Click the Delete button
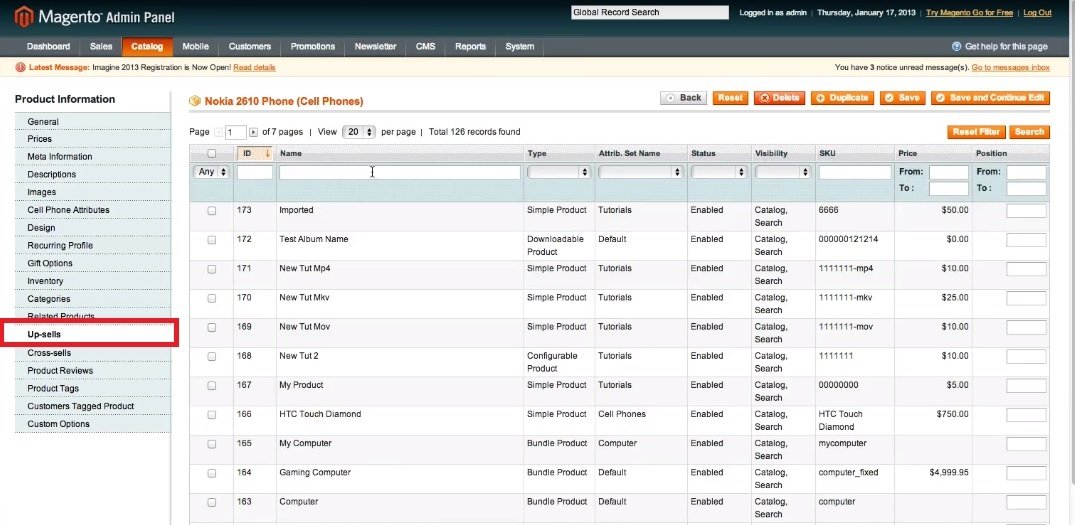Screen dimensions: 1075x525 click(x=780, y=98)
